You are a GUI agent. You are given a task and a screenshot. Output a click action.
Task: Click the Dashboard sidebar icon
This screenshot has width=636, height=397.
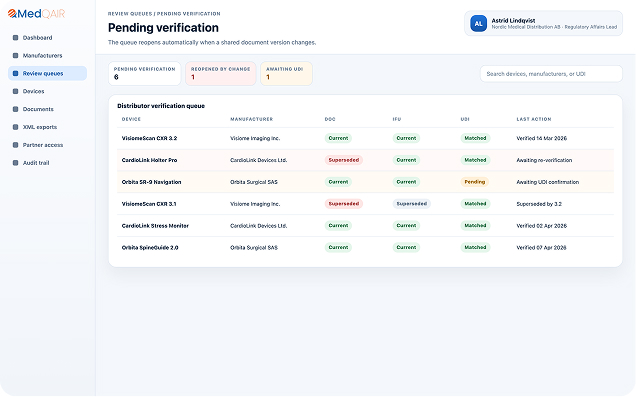pos(15,38)
